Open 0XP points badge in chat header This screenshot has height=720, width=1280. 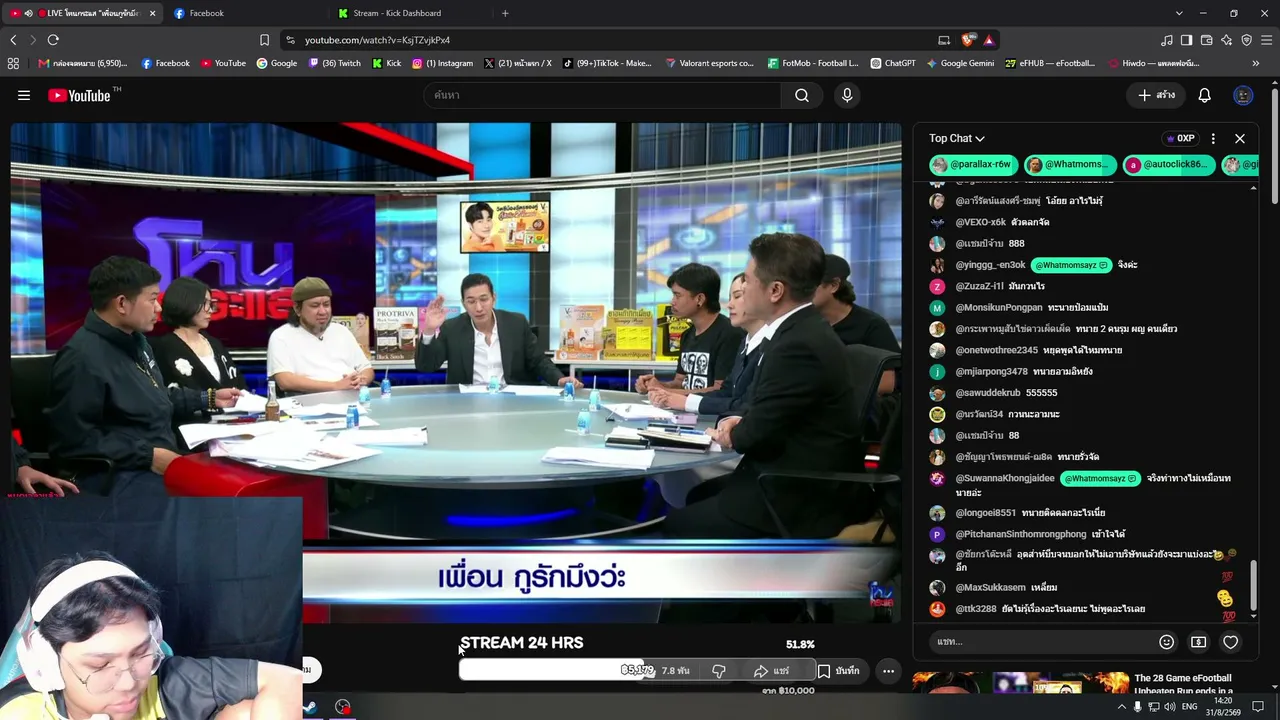pos(1180,138)
